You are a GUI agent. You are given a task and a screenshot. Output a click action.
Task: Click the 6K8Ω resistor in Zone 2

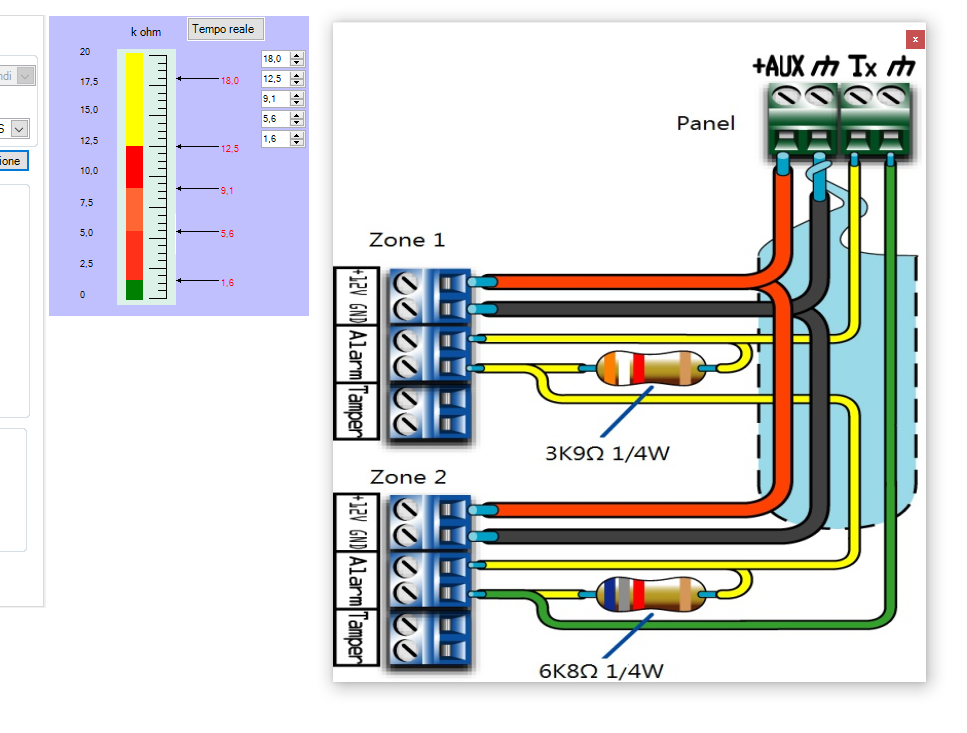click(x=650, y=594)
